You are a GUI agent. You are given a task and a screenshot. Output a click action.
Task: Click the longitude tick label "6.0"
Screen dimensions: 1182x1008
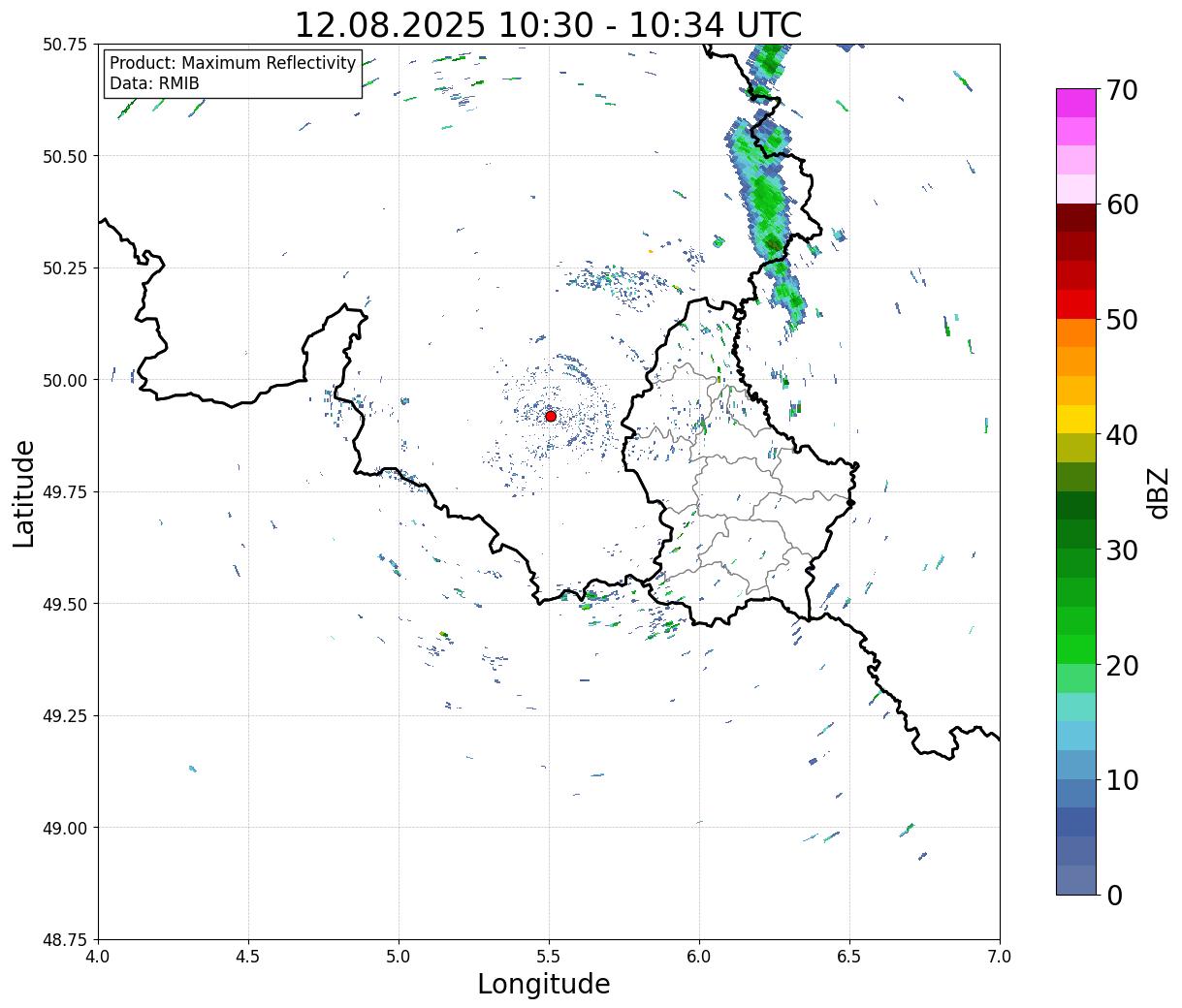pos(699,957)
